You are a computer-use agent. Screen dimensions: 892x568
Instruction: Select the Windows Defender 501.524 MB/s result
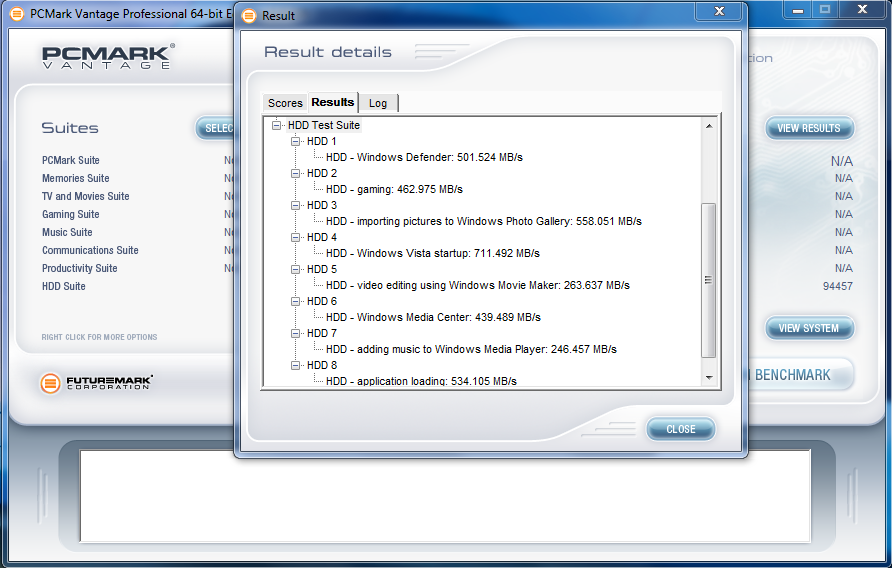424,157
